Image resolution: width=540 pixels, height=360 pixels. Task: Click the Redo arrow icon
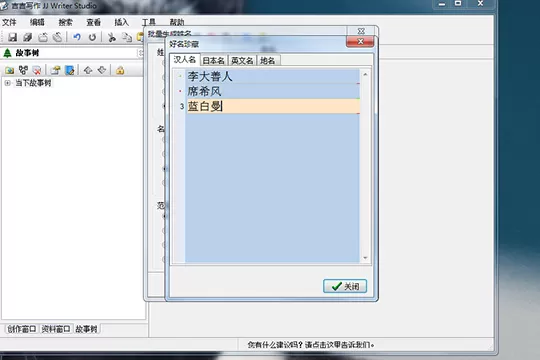pyautogui.click(x=92, y=37)
